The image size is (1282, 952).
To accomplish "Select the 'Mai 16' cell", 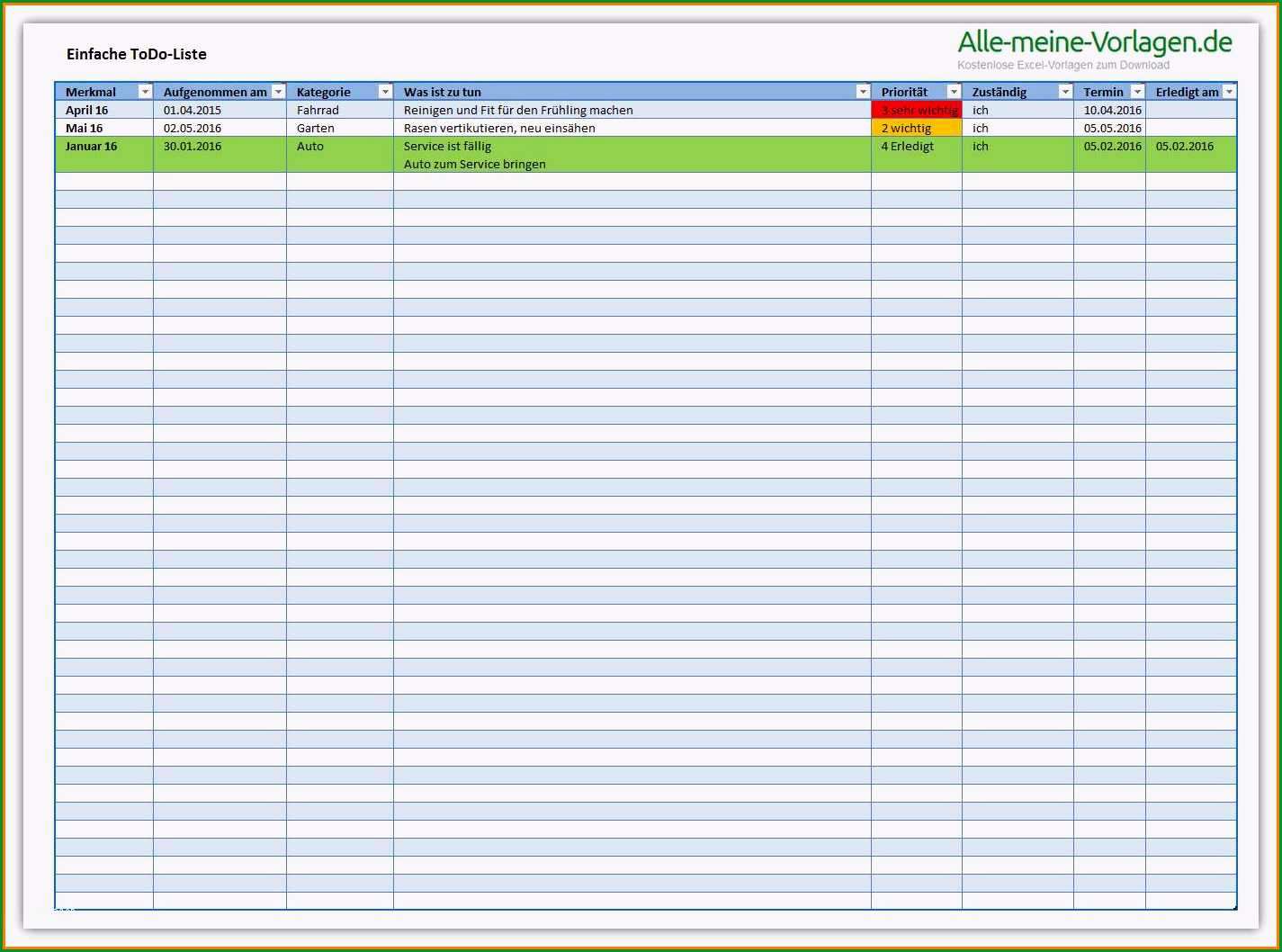I will (x=104, y=128).
